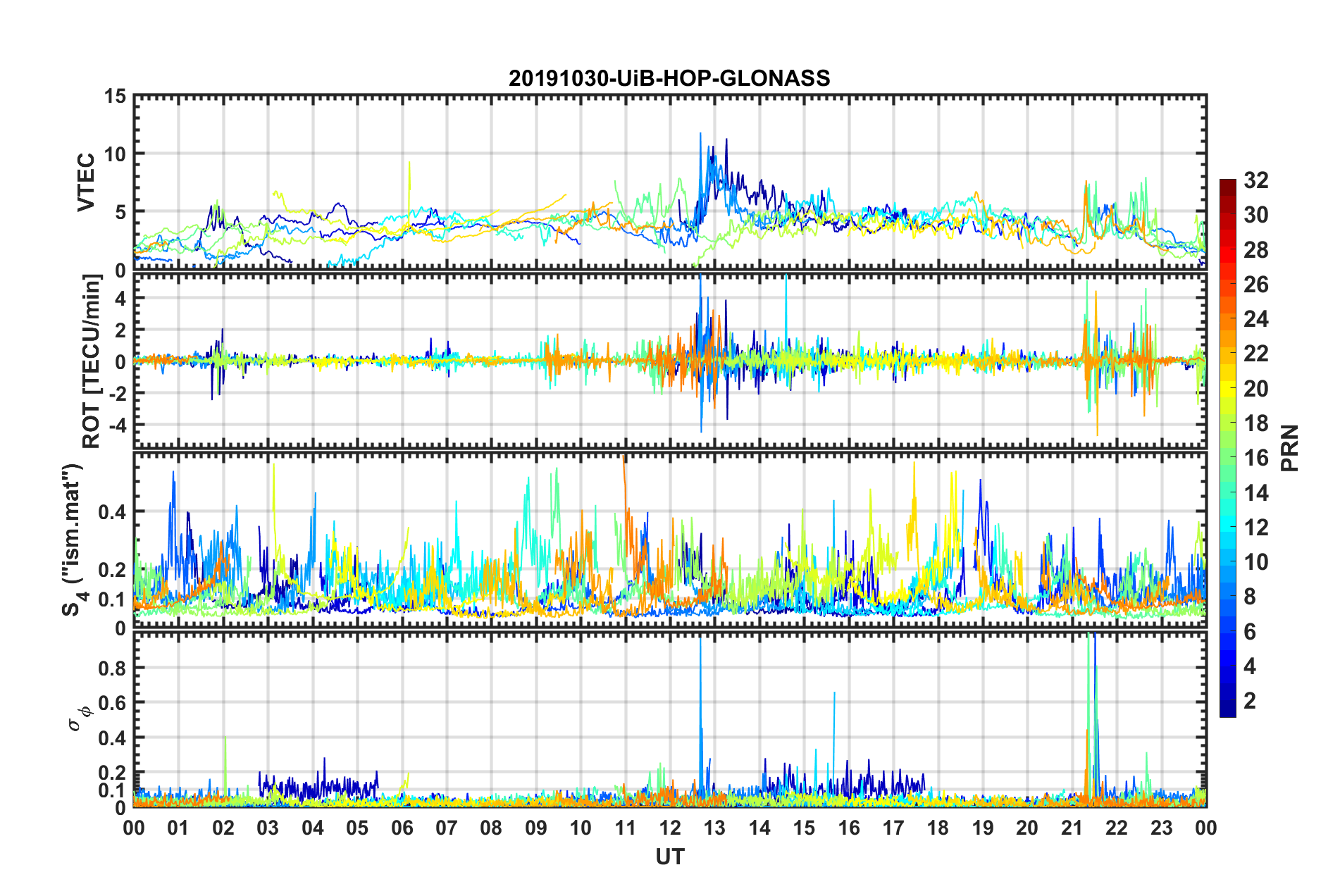The height and width of the screenshot is (896, 1340).
Task: Click sigma phi y-tick label 0.8
Action: click(112, 668)
